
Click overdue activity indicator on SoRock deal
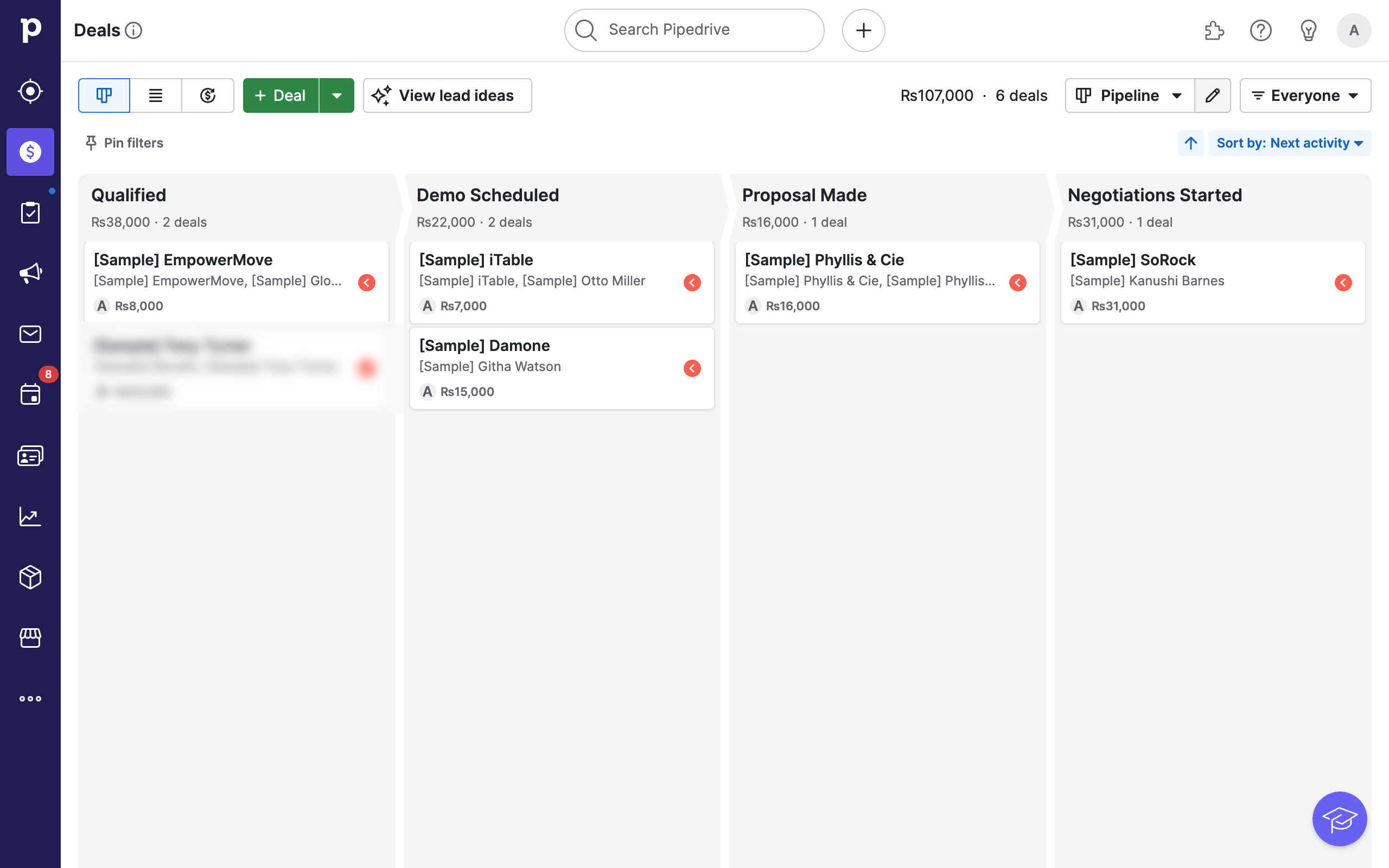[x=1342, y=283]
